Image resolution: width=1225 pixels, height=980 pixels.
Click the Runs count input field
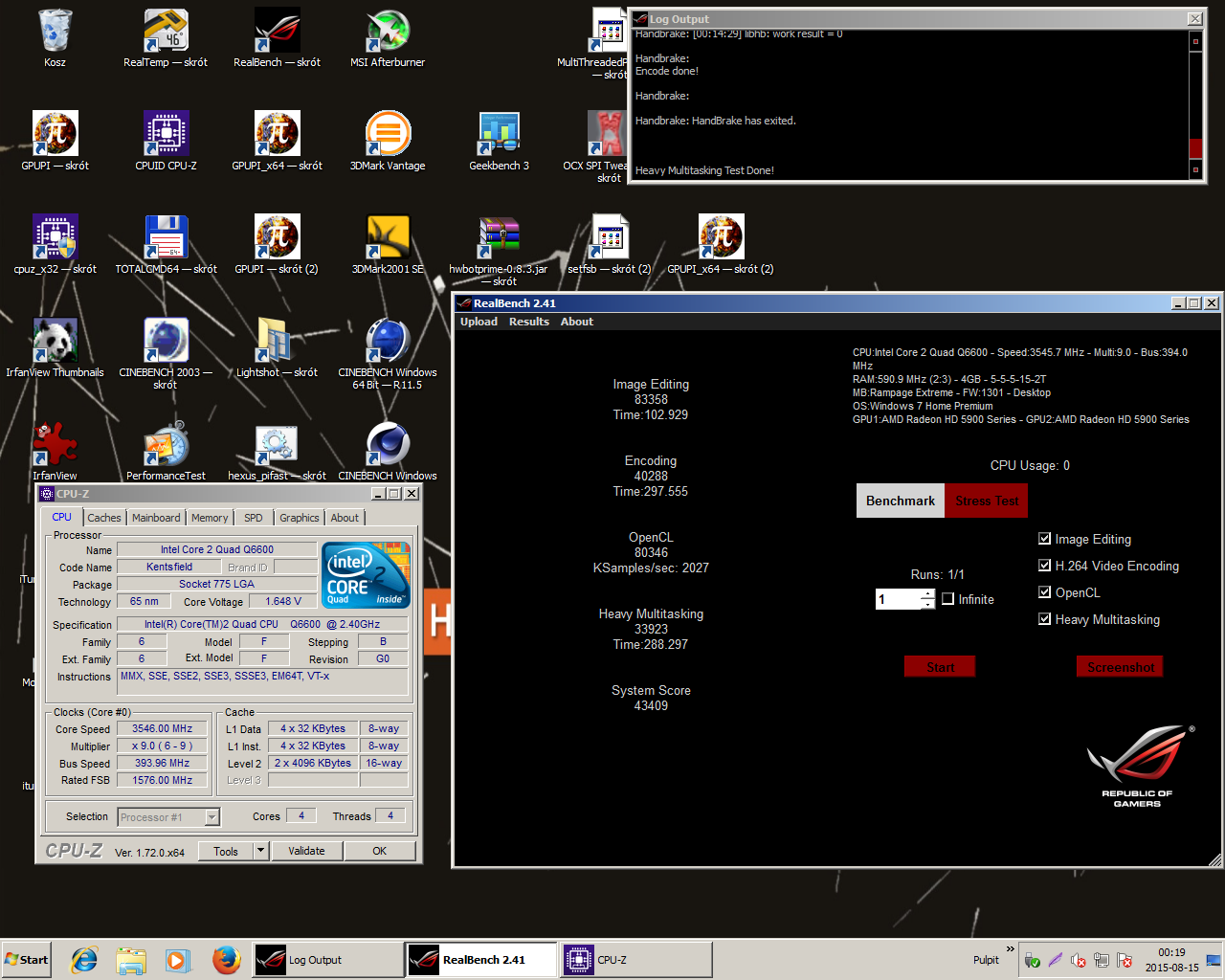(x=899, y=599)
